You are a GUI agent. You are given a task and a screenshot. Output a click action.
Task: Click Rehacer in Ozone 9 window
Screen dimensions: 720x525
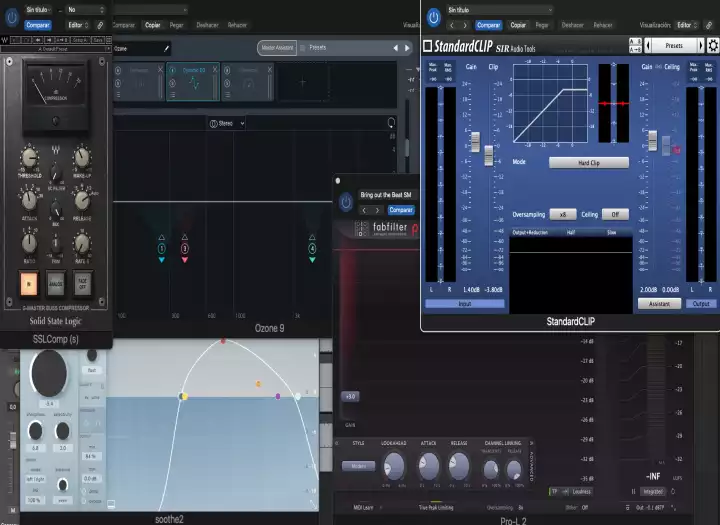click(237, 25)
